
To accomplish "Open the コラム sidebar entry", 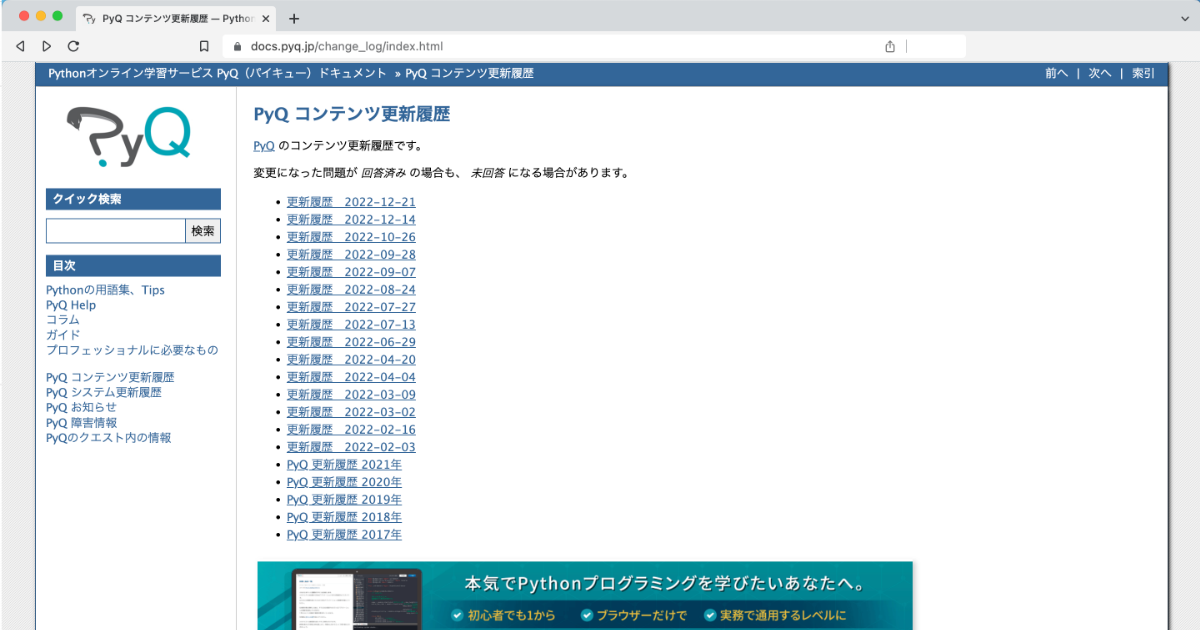I will 62,319.
